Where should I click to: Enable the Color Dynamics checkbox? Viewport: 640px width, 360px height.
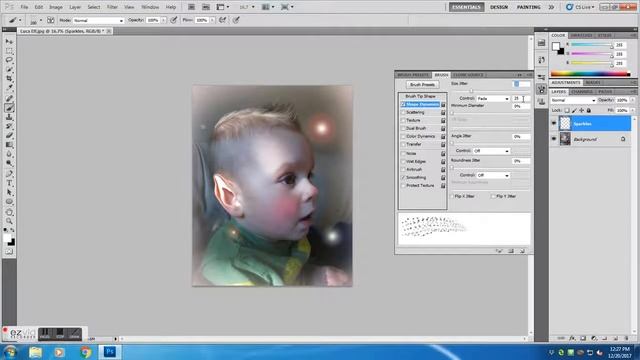click(403, 136)
